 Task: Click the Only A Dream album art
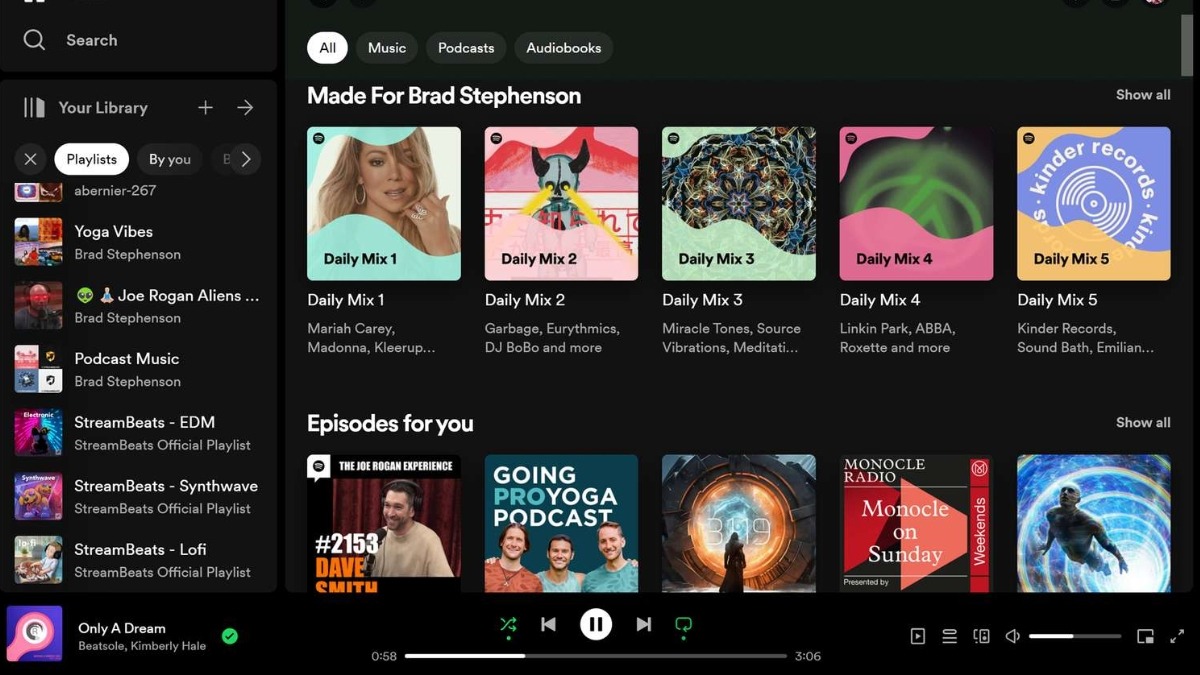[35, 634]
